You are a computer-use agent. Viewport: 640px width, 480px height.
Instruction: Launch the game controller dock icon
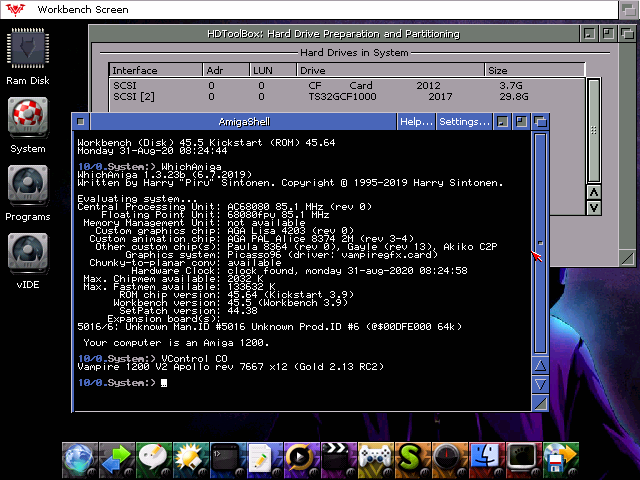tap(376, 460)
